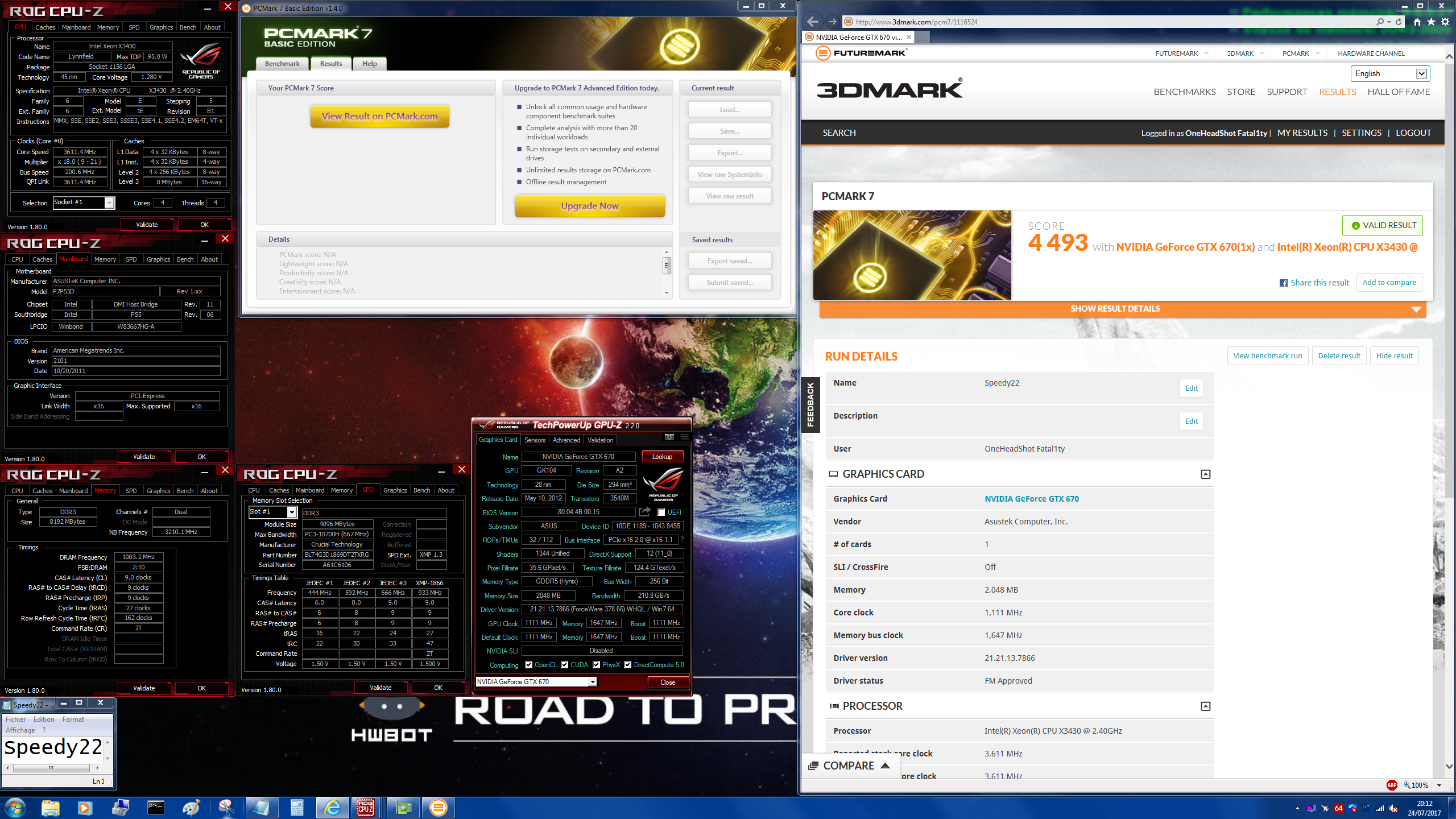Click the Lookup button in GPU-Z
The image size is (1456, 819).
coord(662,457)
